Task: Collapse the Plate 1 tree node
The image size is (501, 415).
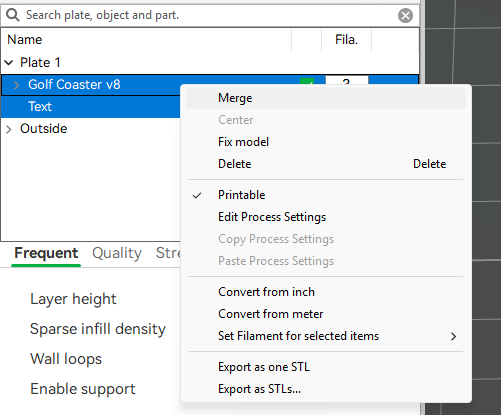Action: (9, 62)
